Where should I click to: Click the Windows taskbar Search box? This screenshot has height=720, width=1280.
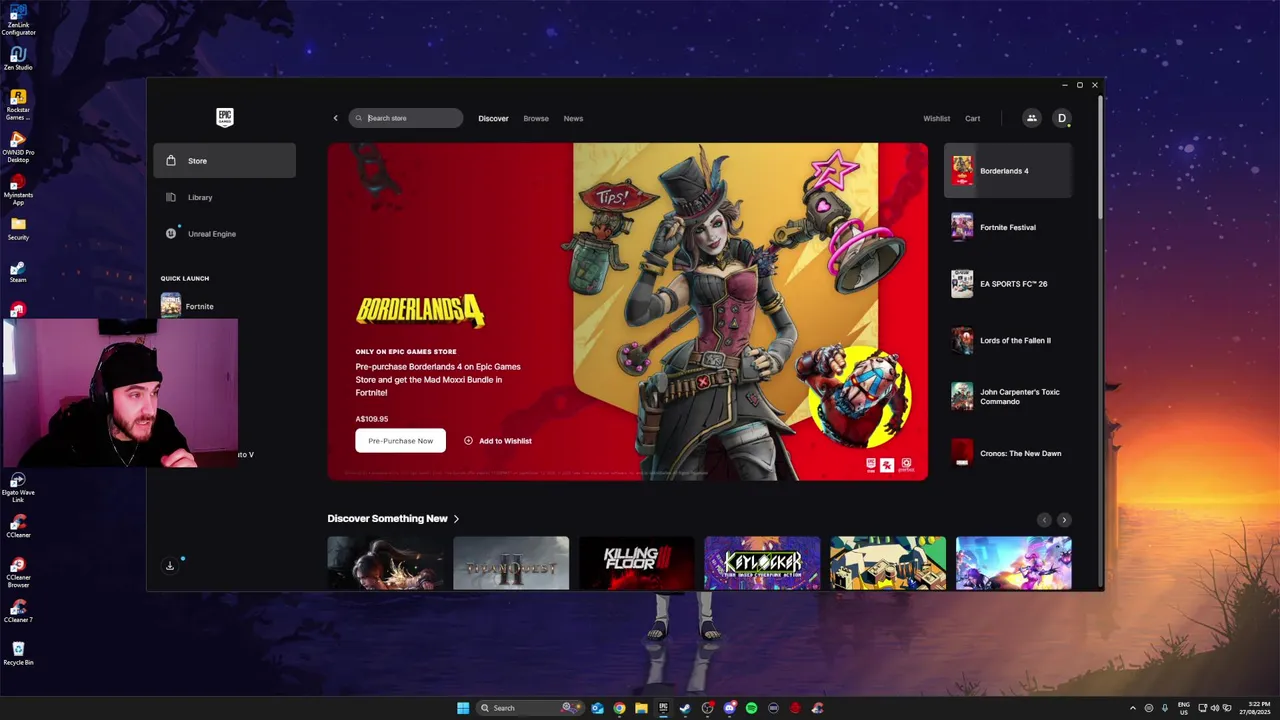[x=528, y=708]
